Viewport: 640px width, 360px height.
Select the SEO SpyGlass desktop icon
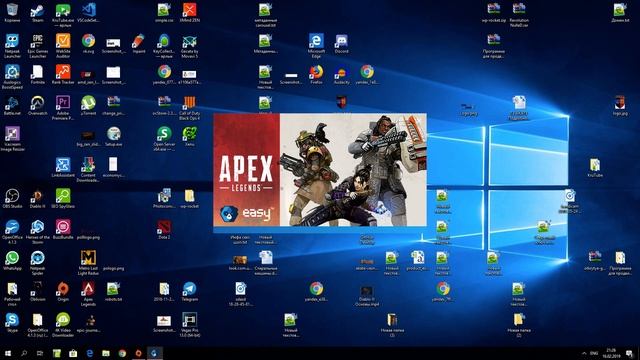(x=63, y=198)
